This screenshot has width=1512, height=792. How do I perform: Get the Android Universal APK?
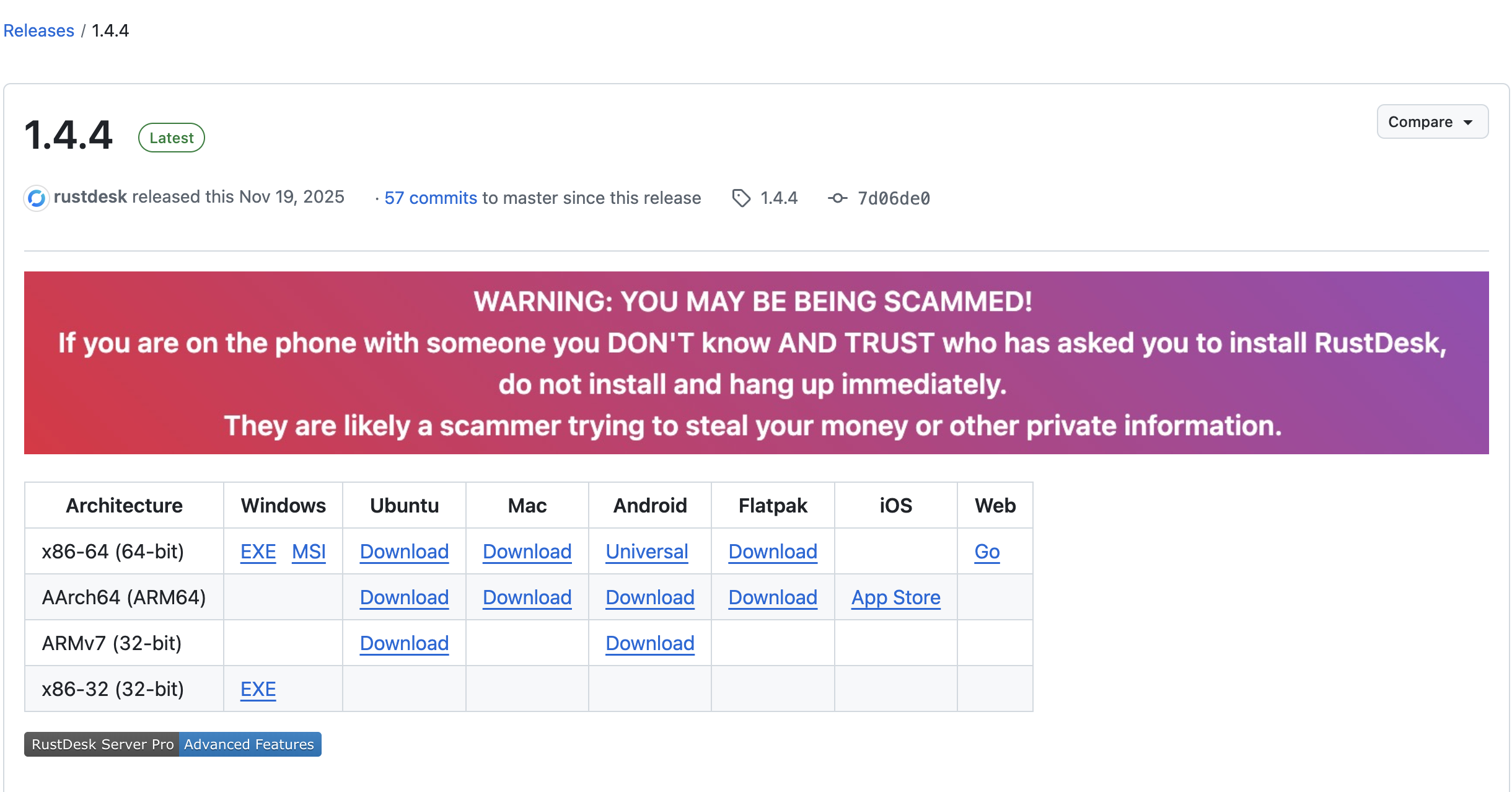point(646,552)
